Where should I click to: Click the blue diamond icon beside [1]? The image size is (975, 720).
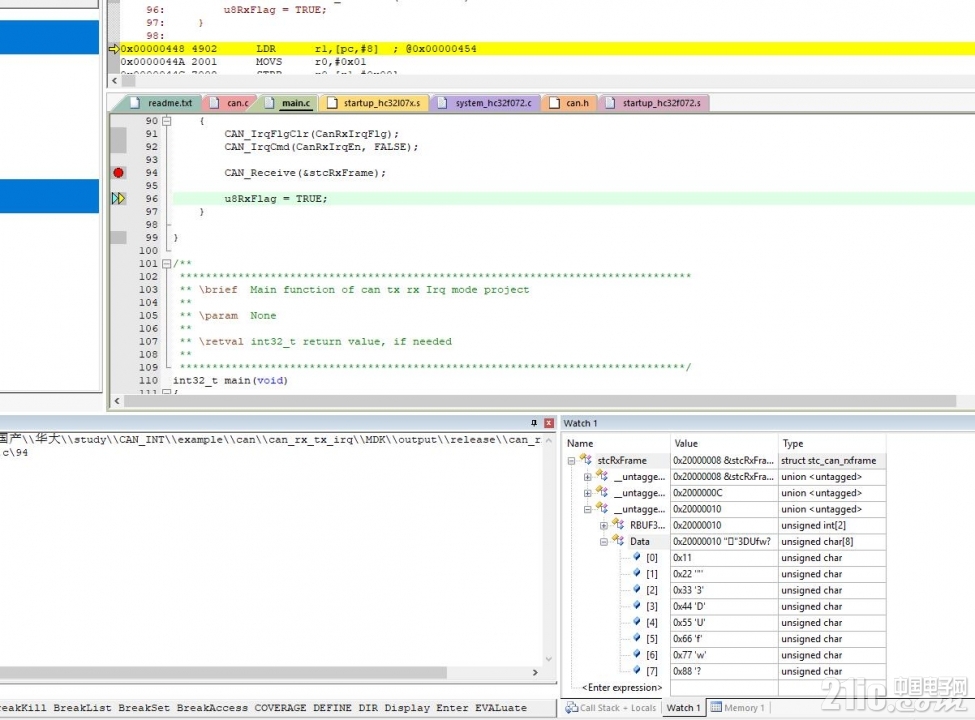(x=637, y=573)
